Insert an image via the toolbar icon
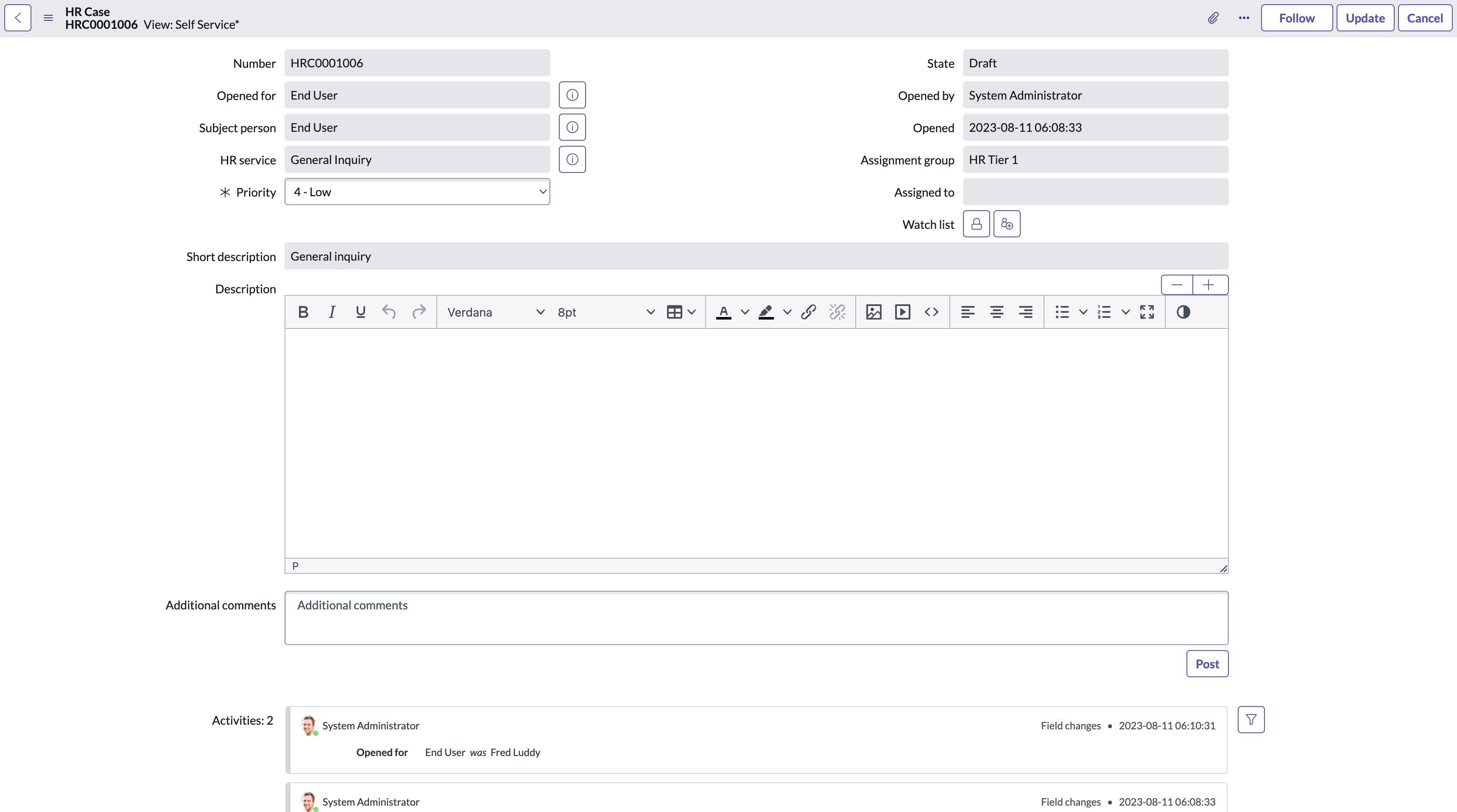The height and width of the screenshot is (812, 1457). [873, 312]
